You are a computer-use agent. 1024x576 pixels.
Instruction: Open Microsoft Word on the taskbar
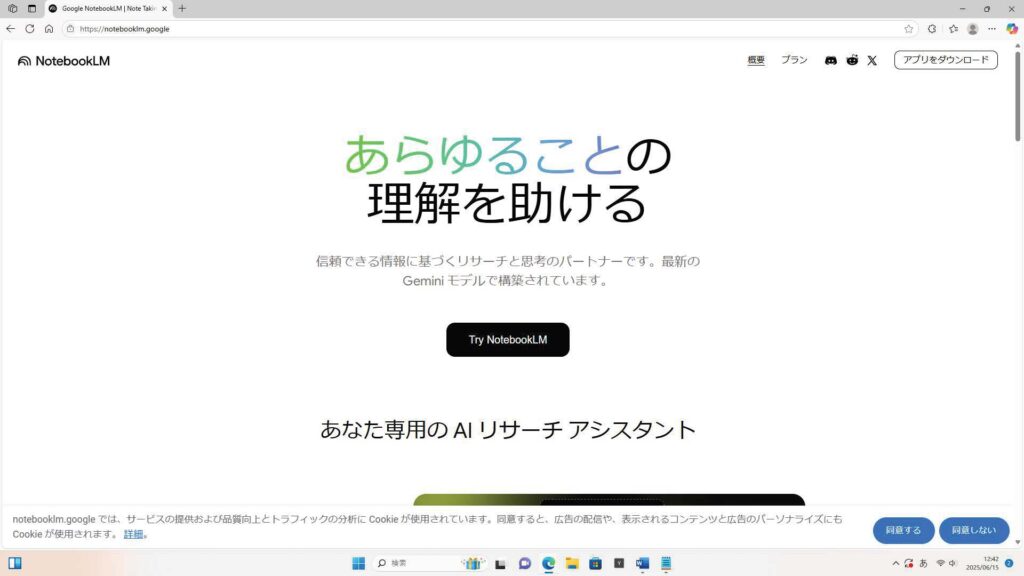(642, 563)
